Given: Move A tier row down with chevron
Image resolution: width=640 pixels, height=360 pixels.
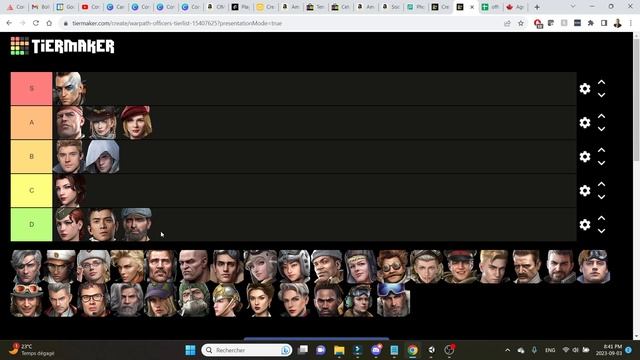Looking at the screenshot, I should 601,129.
